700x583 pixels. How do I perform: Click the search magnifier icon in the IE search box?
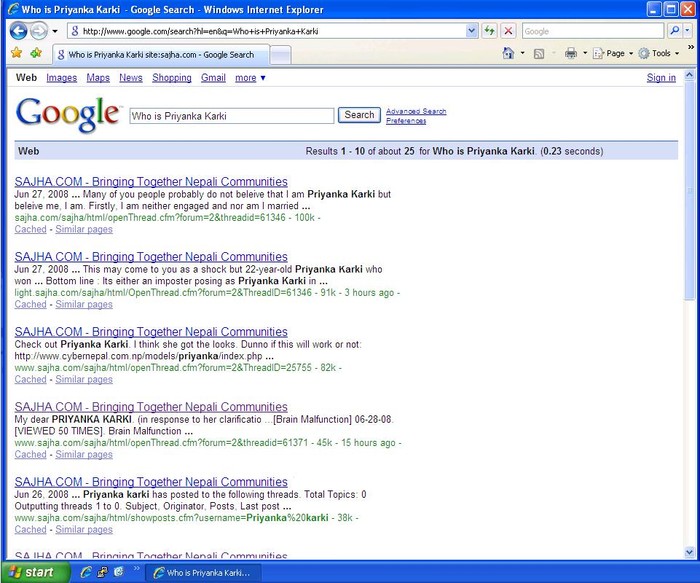tap(674, 31)
